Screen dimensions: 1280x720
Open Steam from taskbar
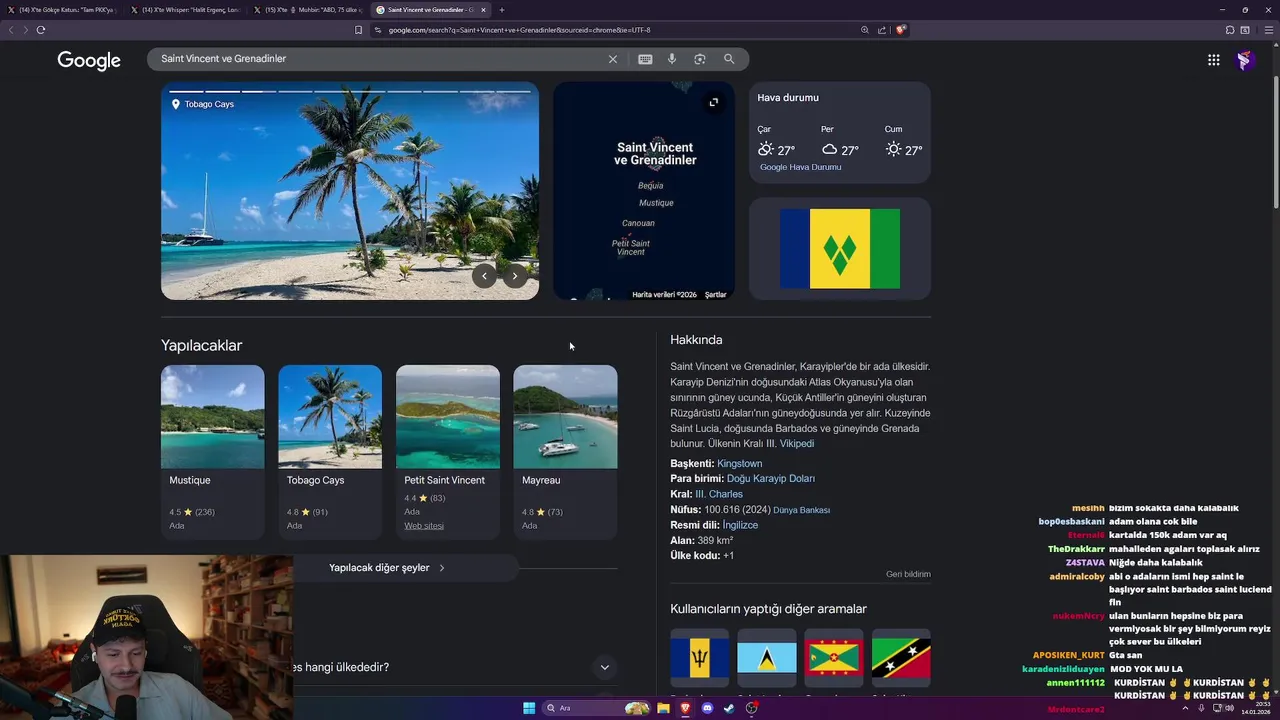click(x=729, y=708)
